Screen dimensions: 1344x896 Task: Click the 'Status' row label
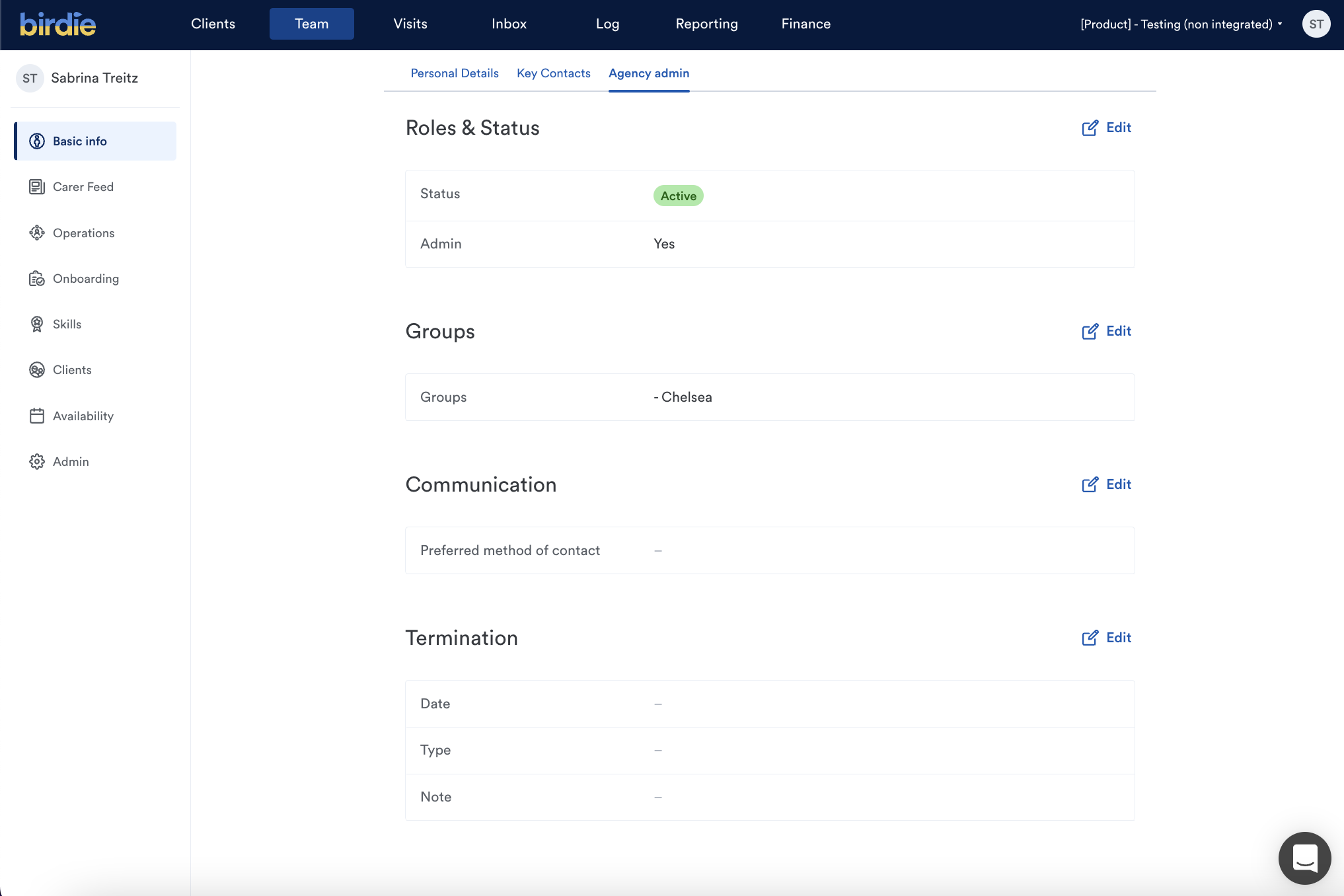(x=440, y=194)
